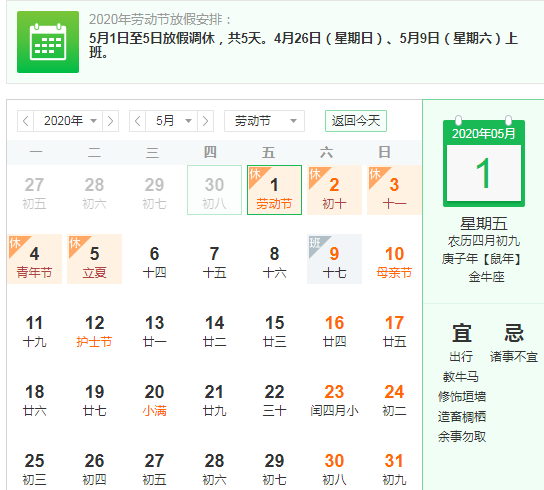The height and width of the screenshot is (490, 544).
Task: Click the 2020年05月 date card
Action: (x=484, y=162)
